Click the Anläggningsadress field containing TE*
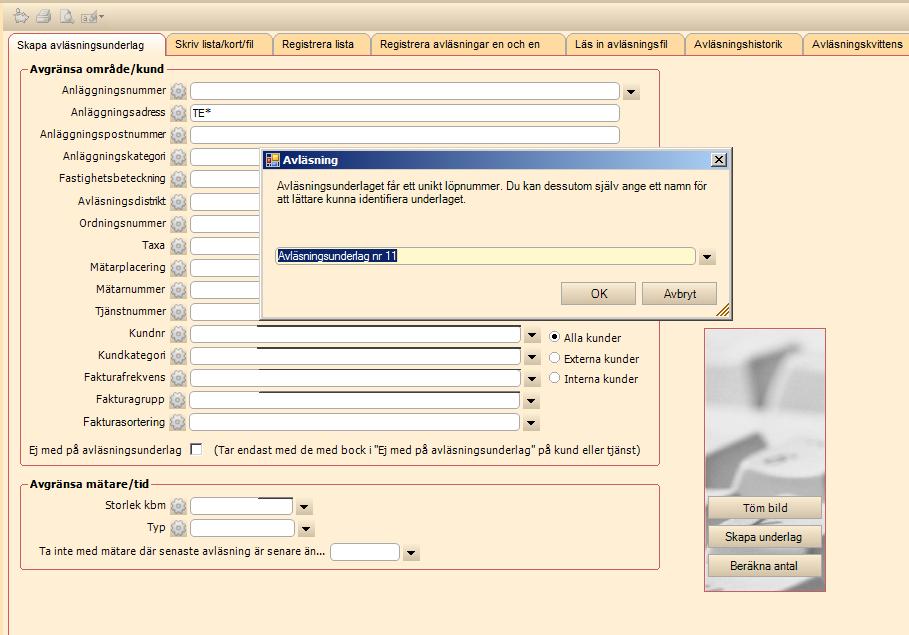This screenshot has height=635, width=909. [x=405, y=113]
